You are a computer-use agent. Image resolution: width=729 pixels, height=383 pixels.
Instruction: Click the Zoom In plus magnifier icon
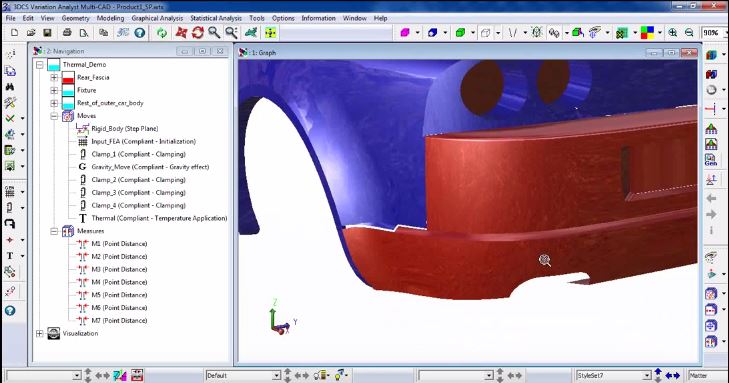point(673,33)
